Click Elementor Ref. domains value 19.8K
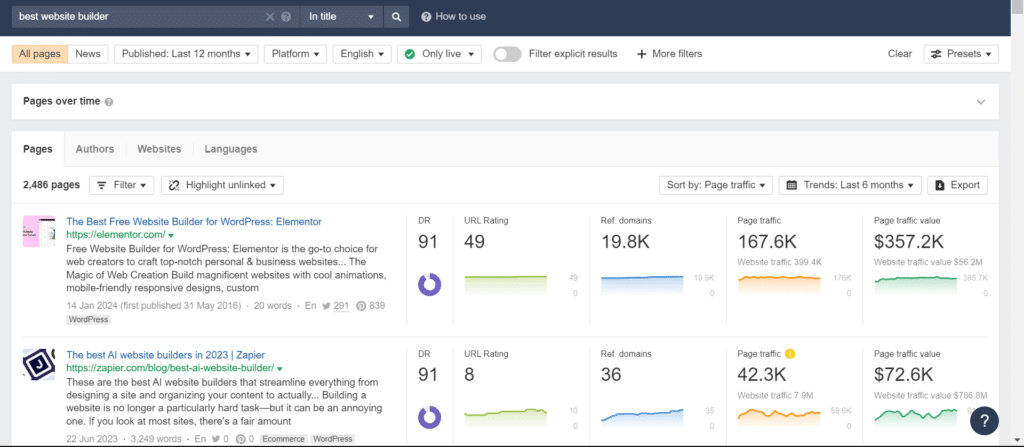1024x447 pixels. pos(625,242)
